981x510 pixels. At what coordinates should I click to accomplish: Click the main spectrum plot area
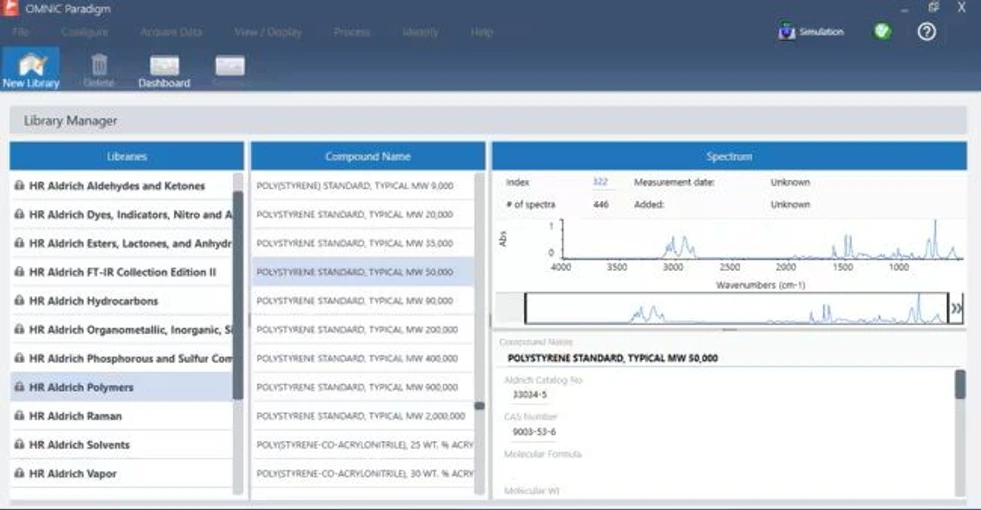click(762, 239)
